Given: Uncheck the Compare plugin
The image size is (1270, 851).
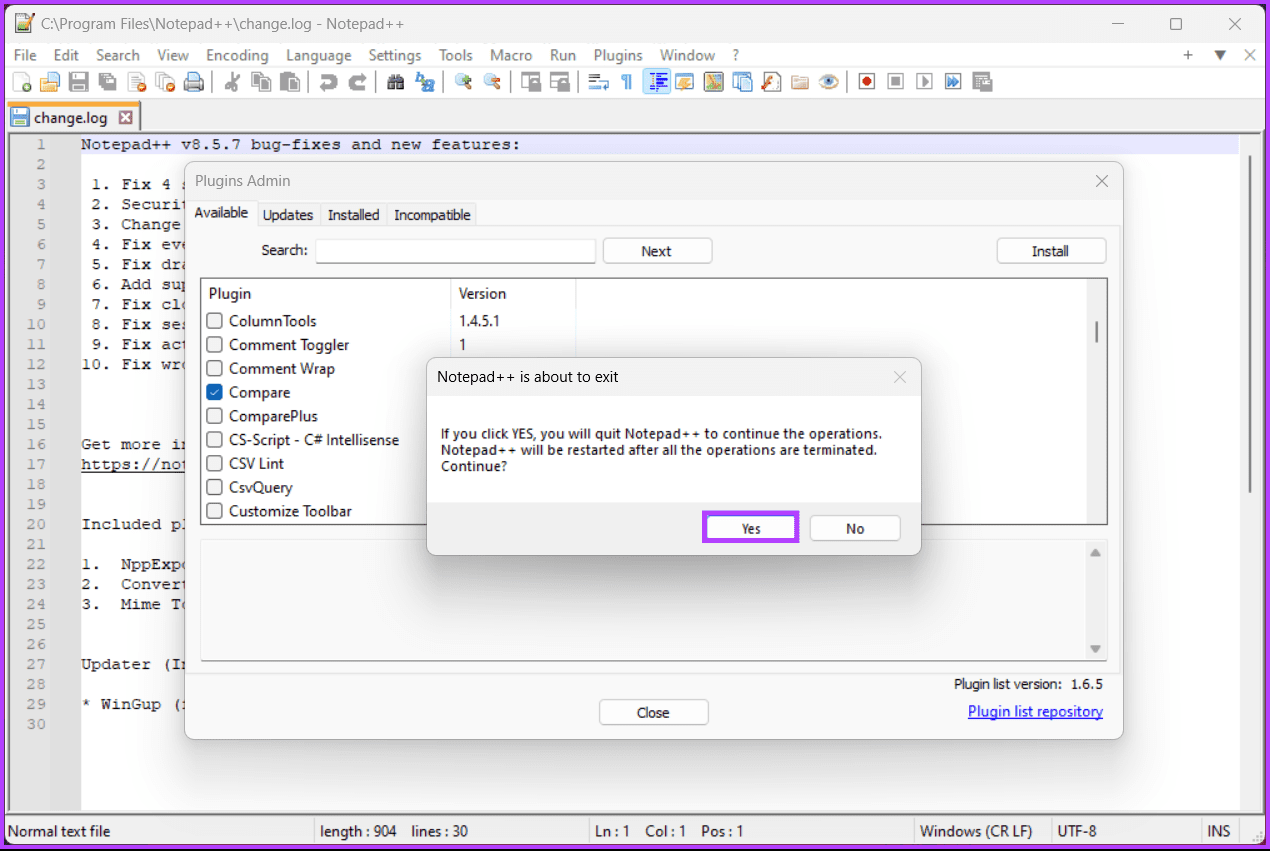Looking at the screenshot, I should coord(214,392).
